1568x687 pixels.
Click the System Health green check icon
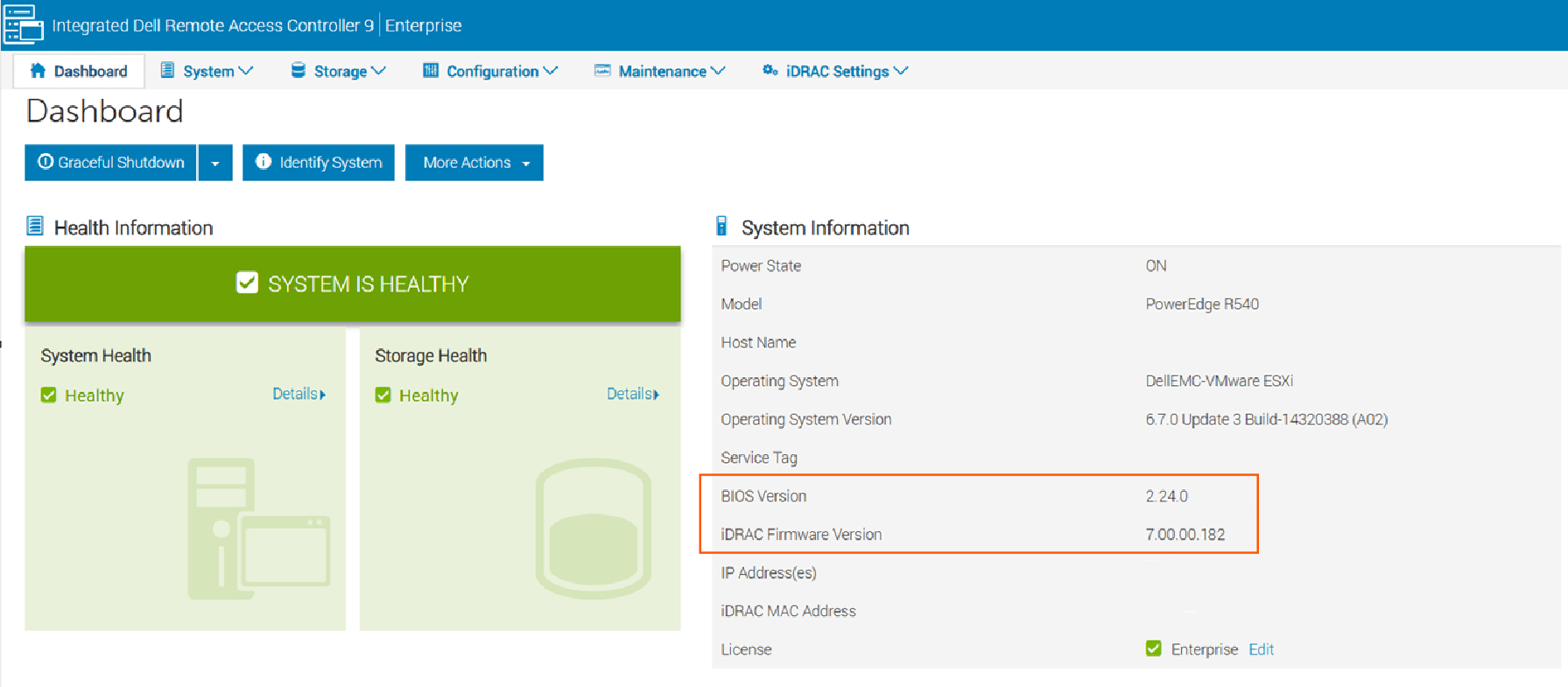point(49,396)
